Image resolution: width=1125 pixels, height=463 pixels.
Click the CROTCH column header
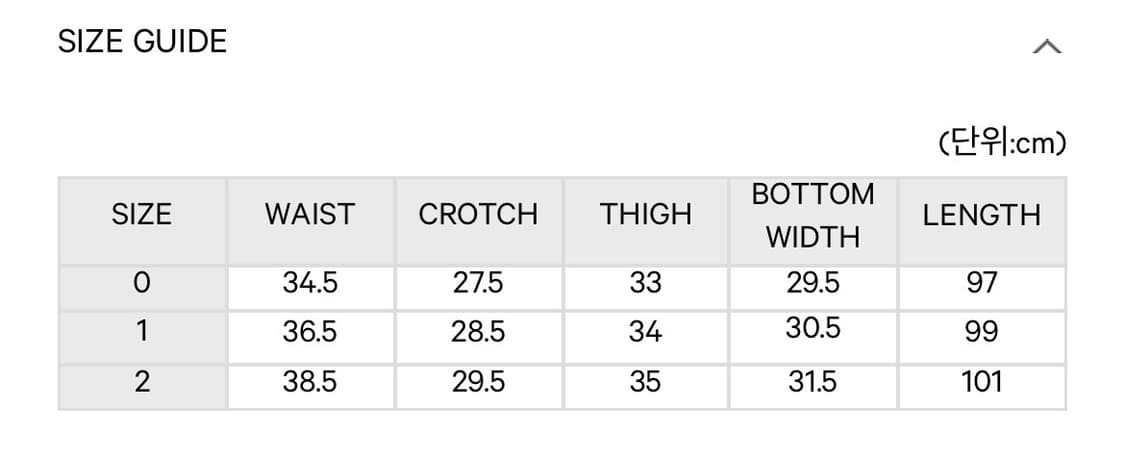pyautogui.click(x=478, y=215)
